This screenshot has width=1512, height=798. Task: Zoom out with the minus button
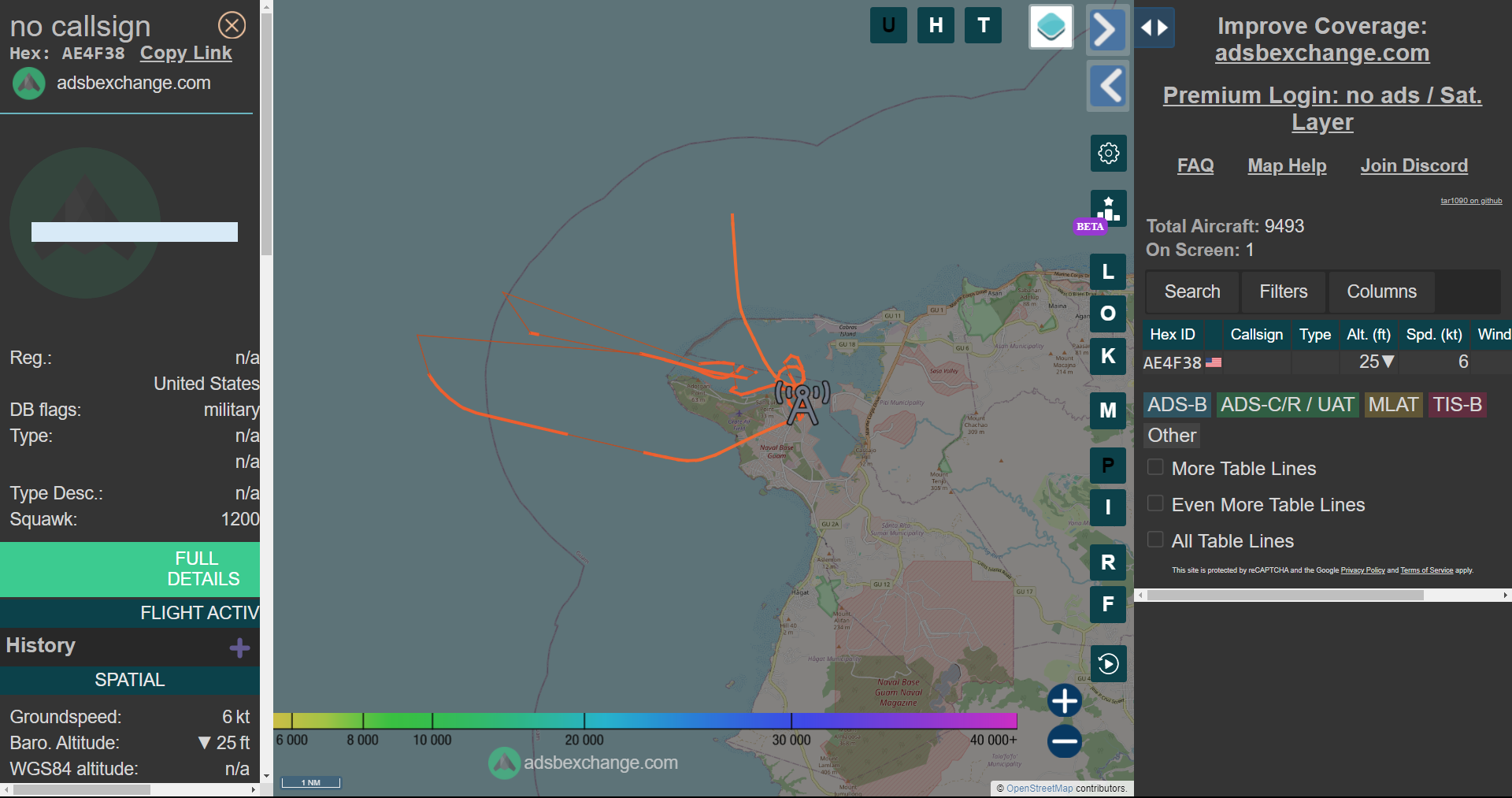[x=1065, y=741]
